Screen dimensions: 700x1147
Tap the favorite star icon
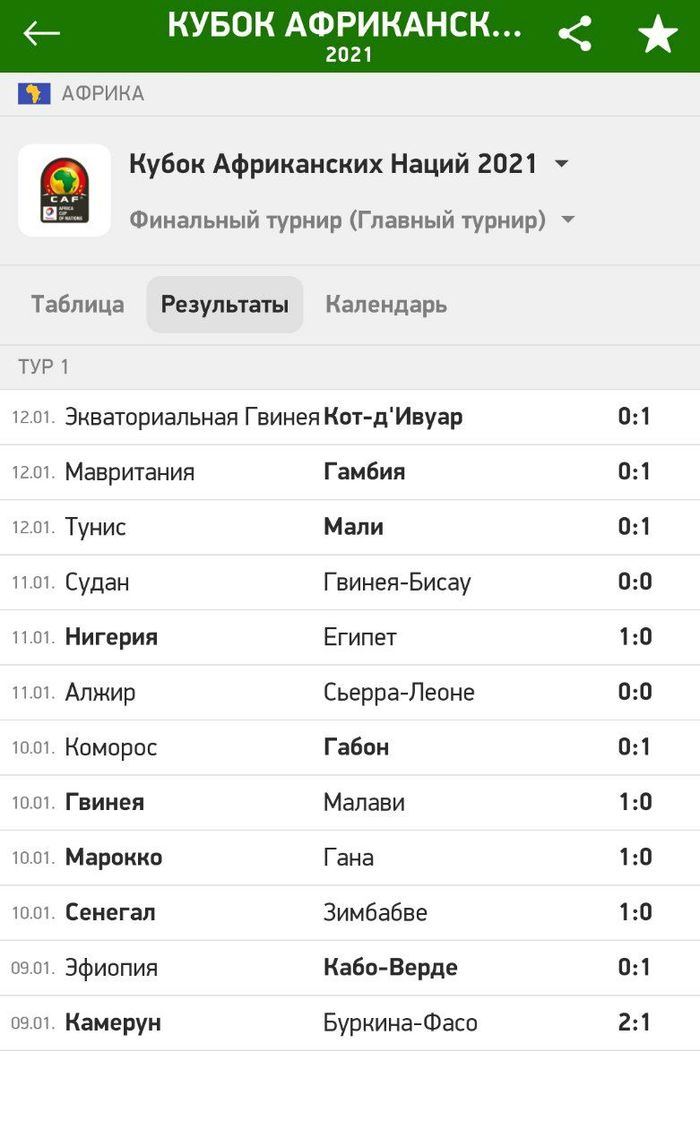coord(657,34)
